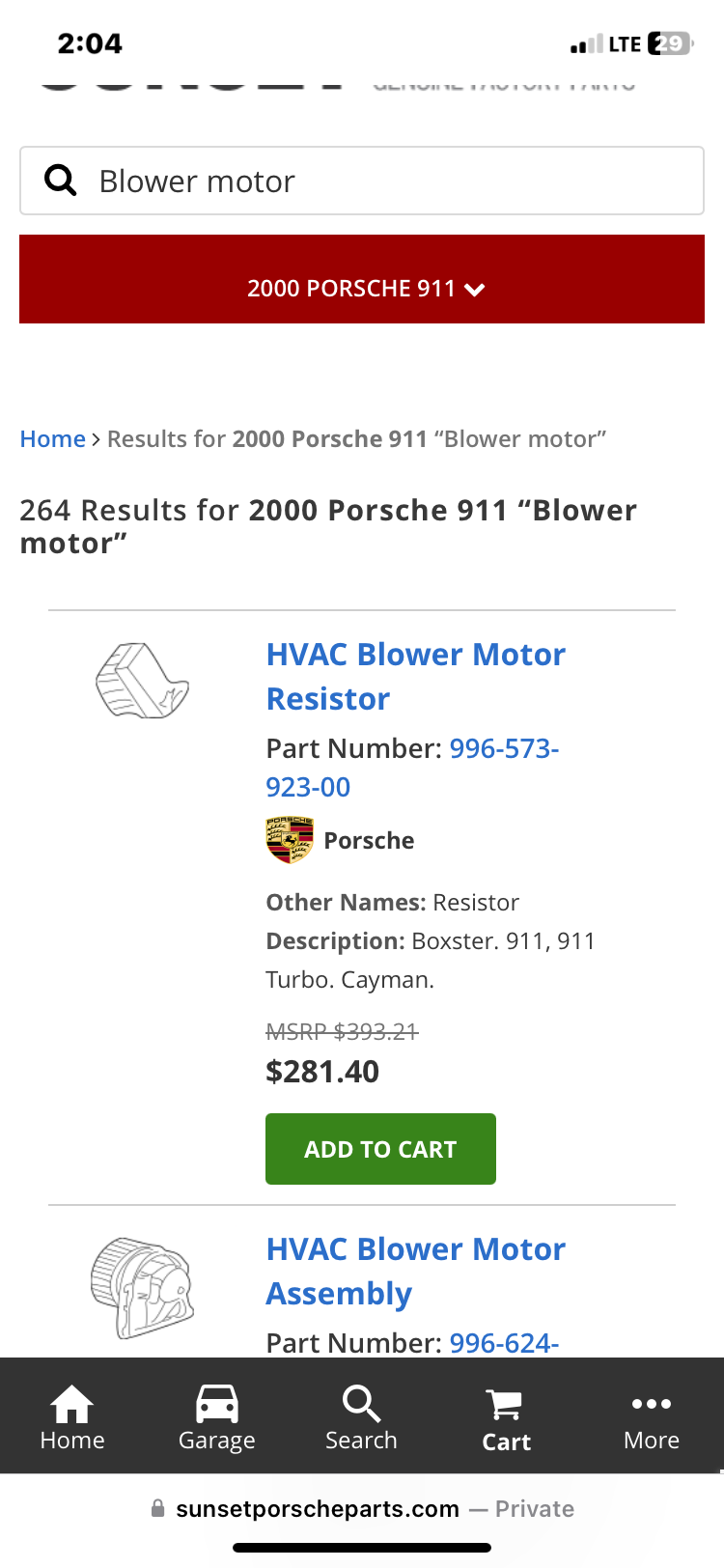Open HVAC Blower Motor Assembly listing
The image size is (724, 1568).
pos(416,1271)
